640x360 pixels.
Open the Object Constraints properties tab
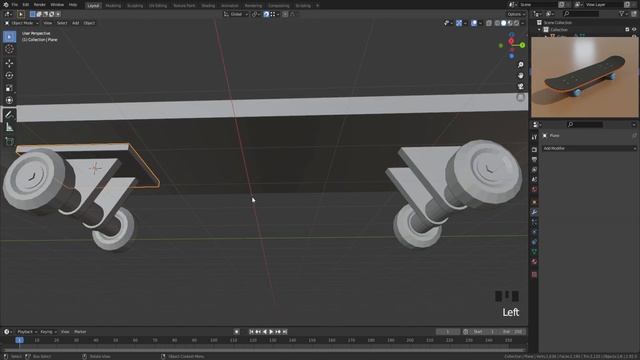point(534,242)
